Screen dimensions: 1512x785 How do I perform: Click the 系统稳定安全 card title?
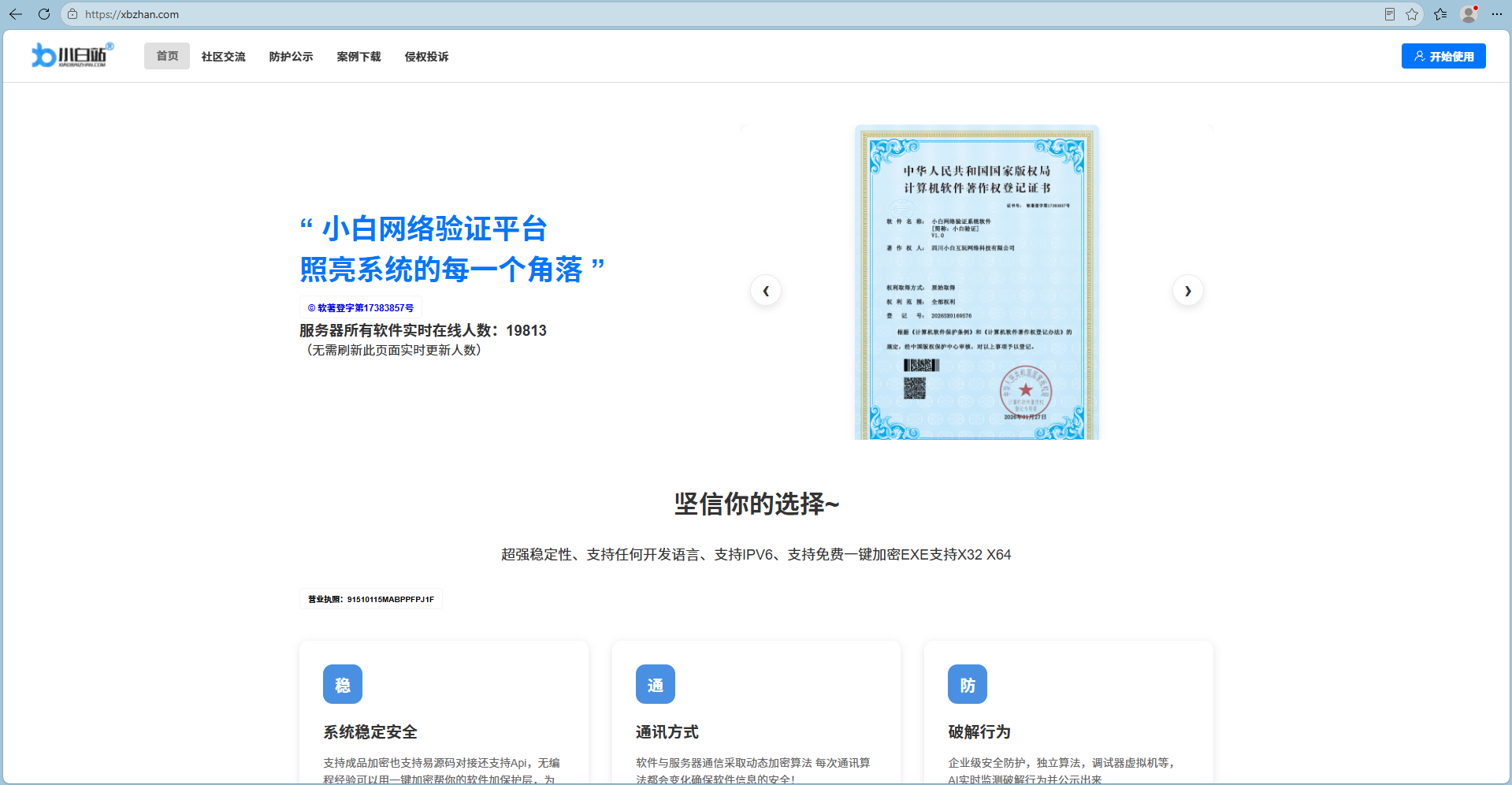(370, 732)
